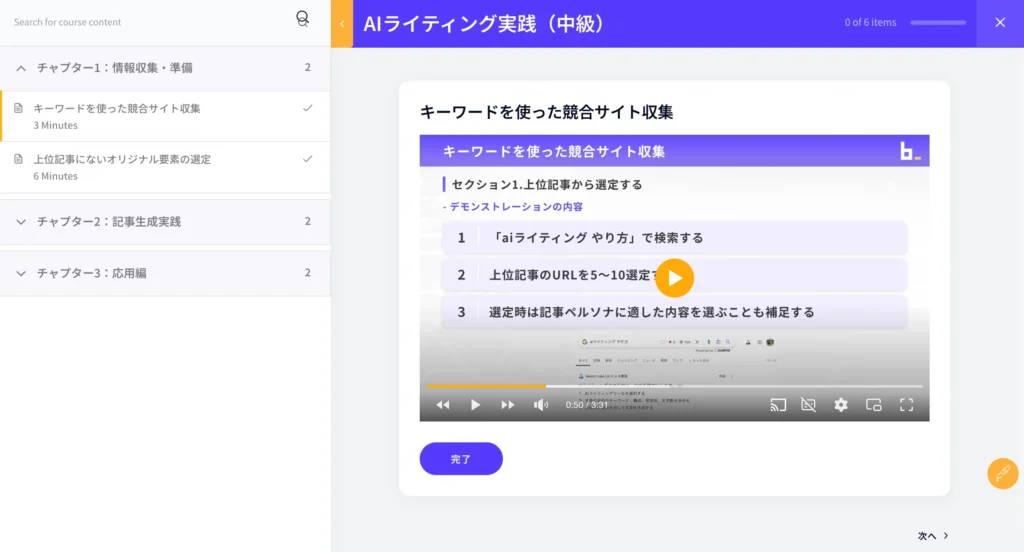Screen dimensions: 1024x552
Task: Mute the video using the speaker icon
Action: click(541, 405)
